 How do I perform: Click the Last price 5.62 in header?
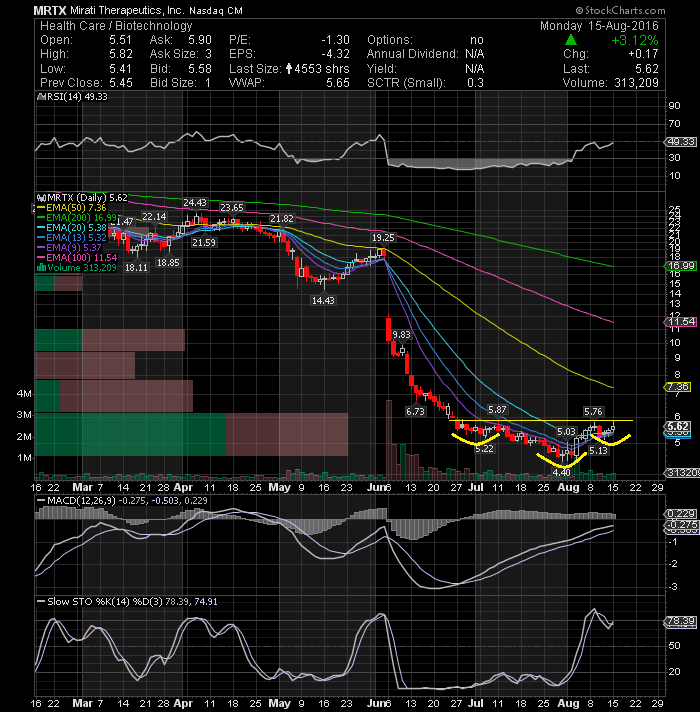click(646, 69)
